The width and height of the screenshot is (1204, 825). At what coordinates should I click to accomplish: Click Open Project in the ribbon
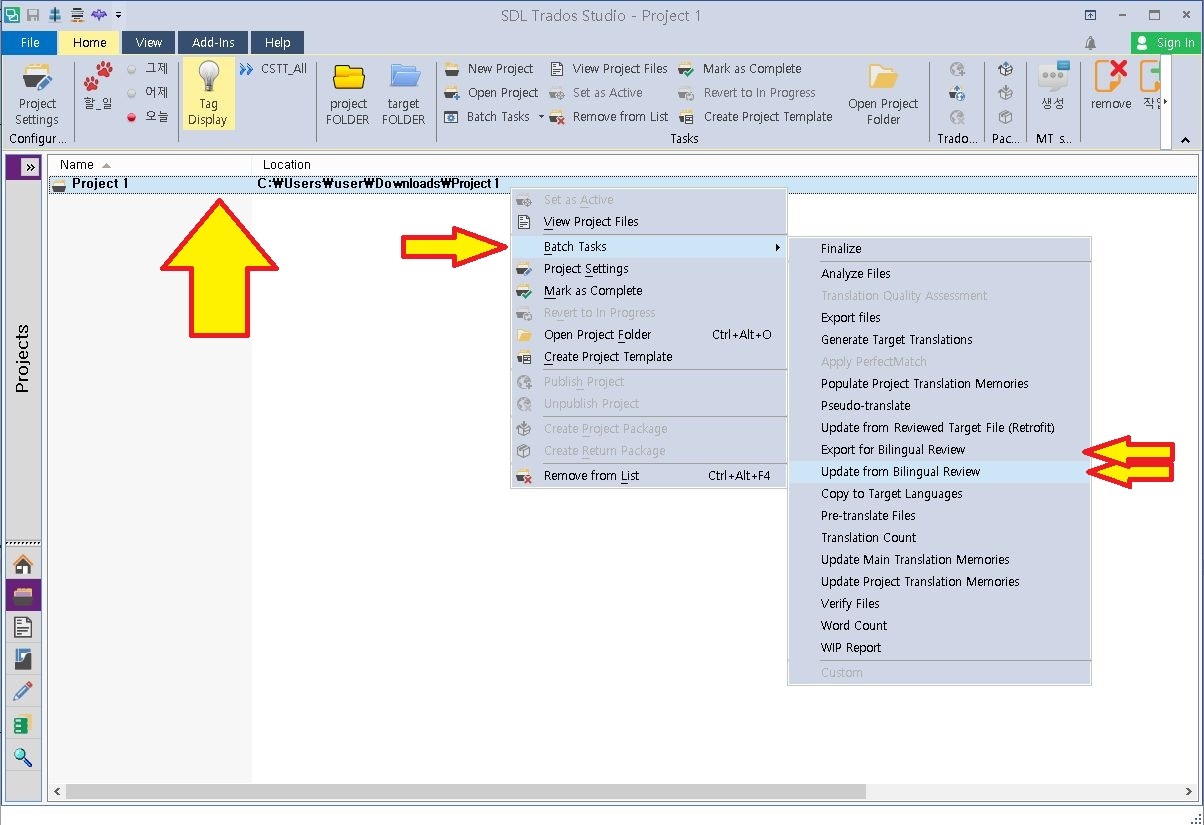[491, 93]
